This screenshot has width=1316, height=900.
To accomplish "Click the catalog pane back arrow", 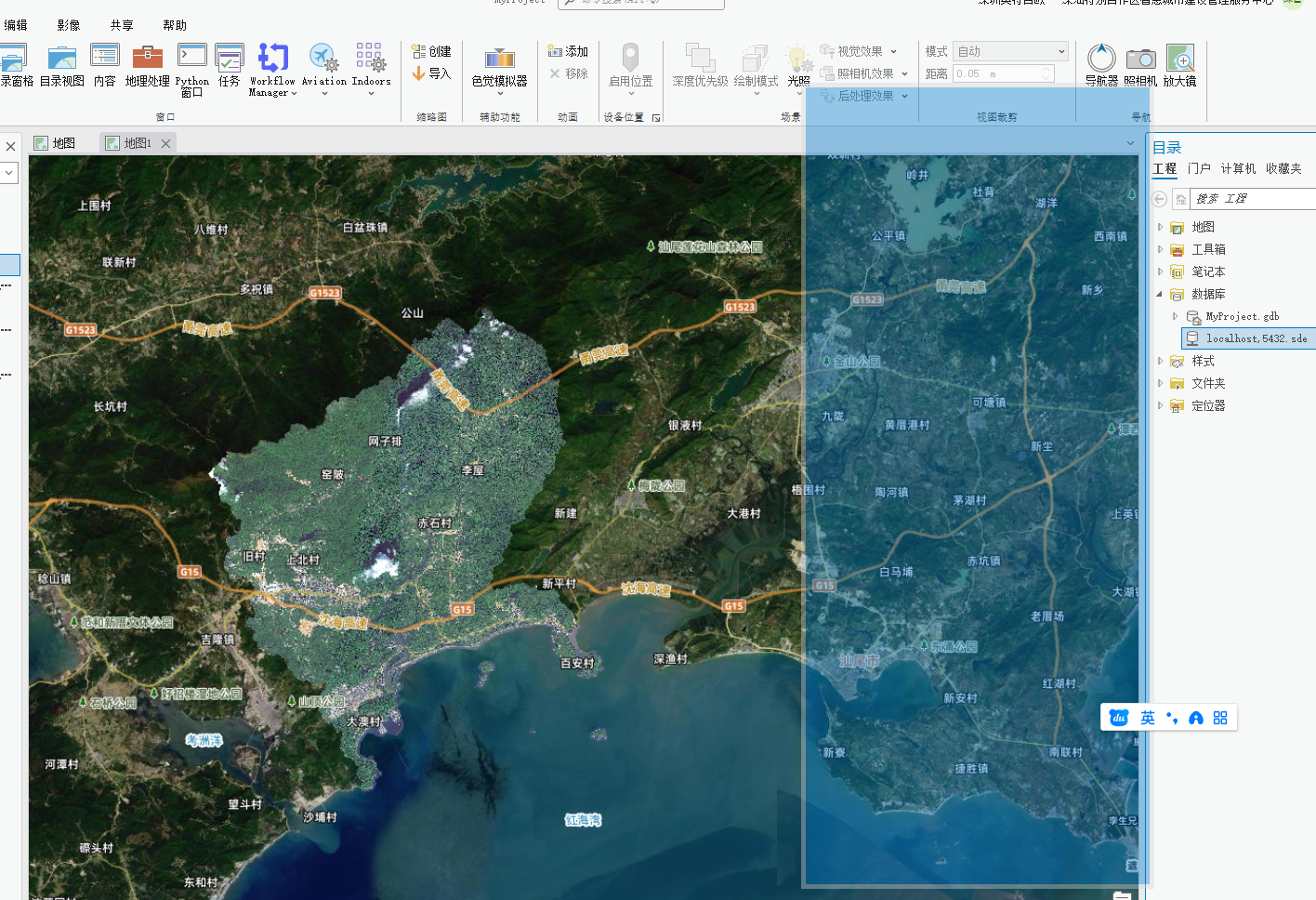I will tap(1159, 199).
